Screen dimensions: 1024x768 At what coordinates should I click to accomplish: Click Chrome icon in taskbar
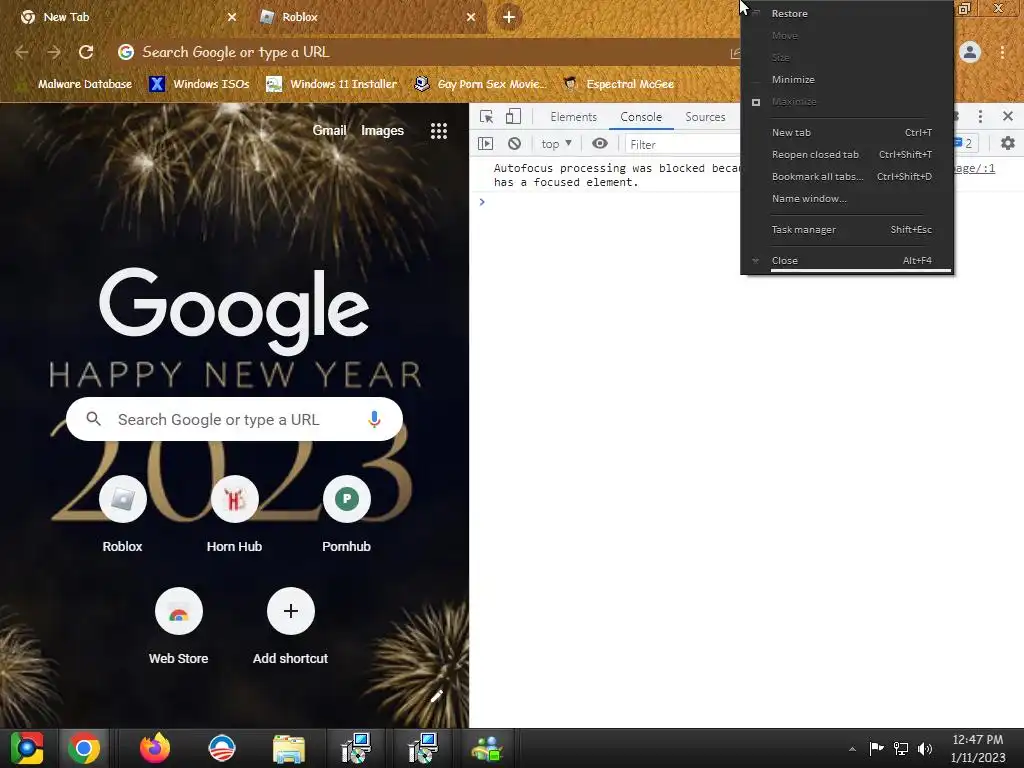(x=84, y=748)
